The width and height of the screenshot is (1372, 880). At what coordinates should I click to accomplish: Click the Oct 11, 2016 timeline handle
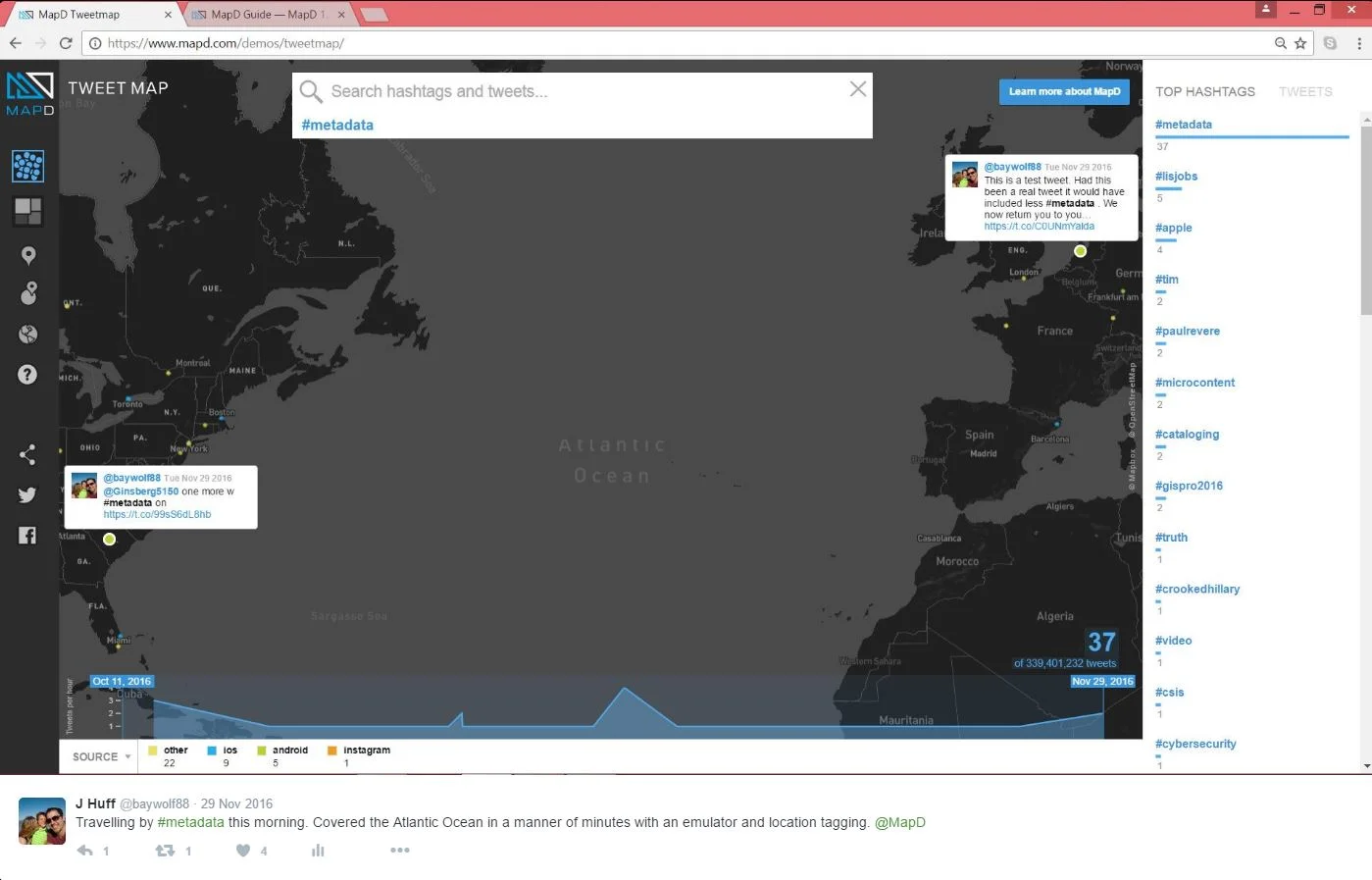click(x=122, y=681)
